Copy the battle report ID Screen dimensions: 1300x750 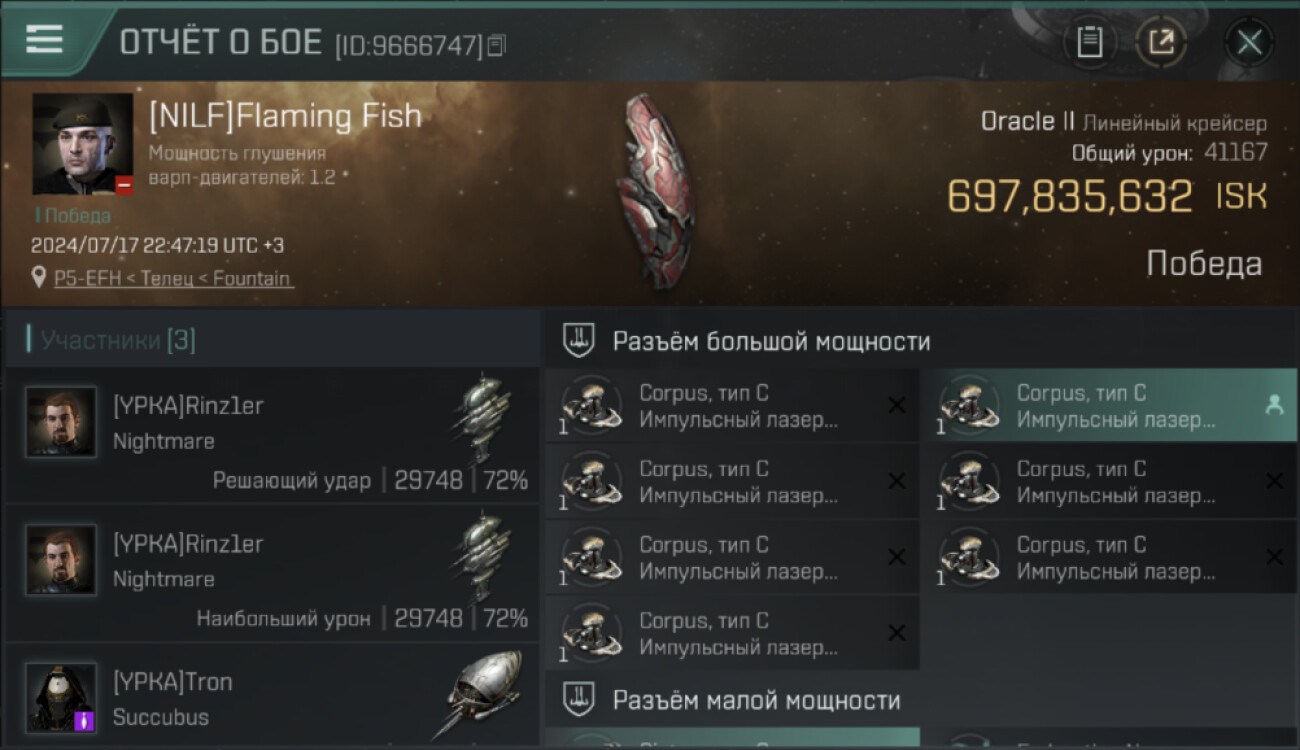pos(497,44)
